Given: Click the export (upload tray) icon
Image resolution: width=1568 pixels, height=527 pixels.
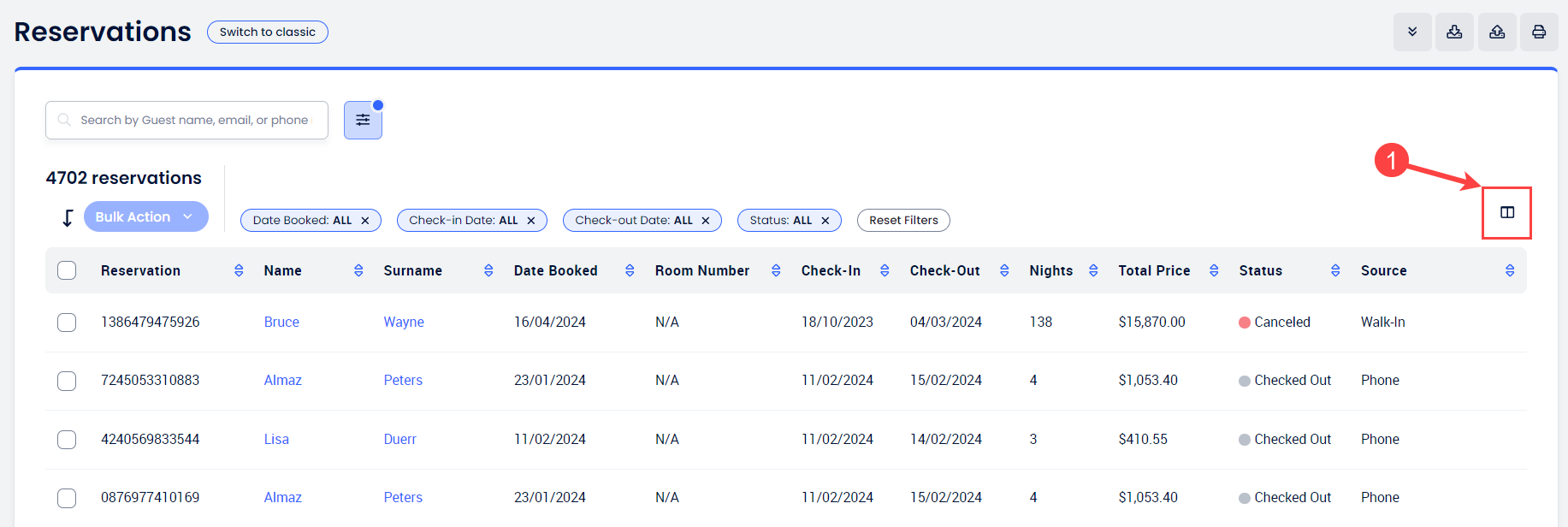Looking at the screenshot, I should coord(1496,33).
